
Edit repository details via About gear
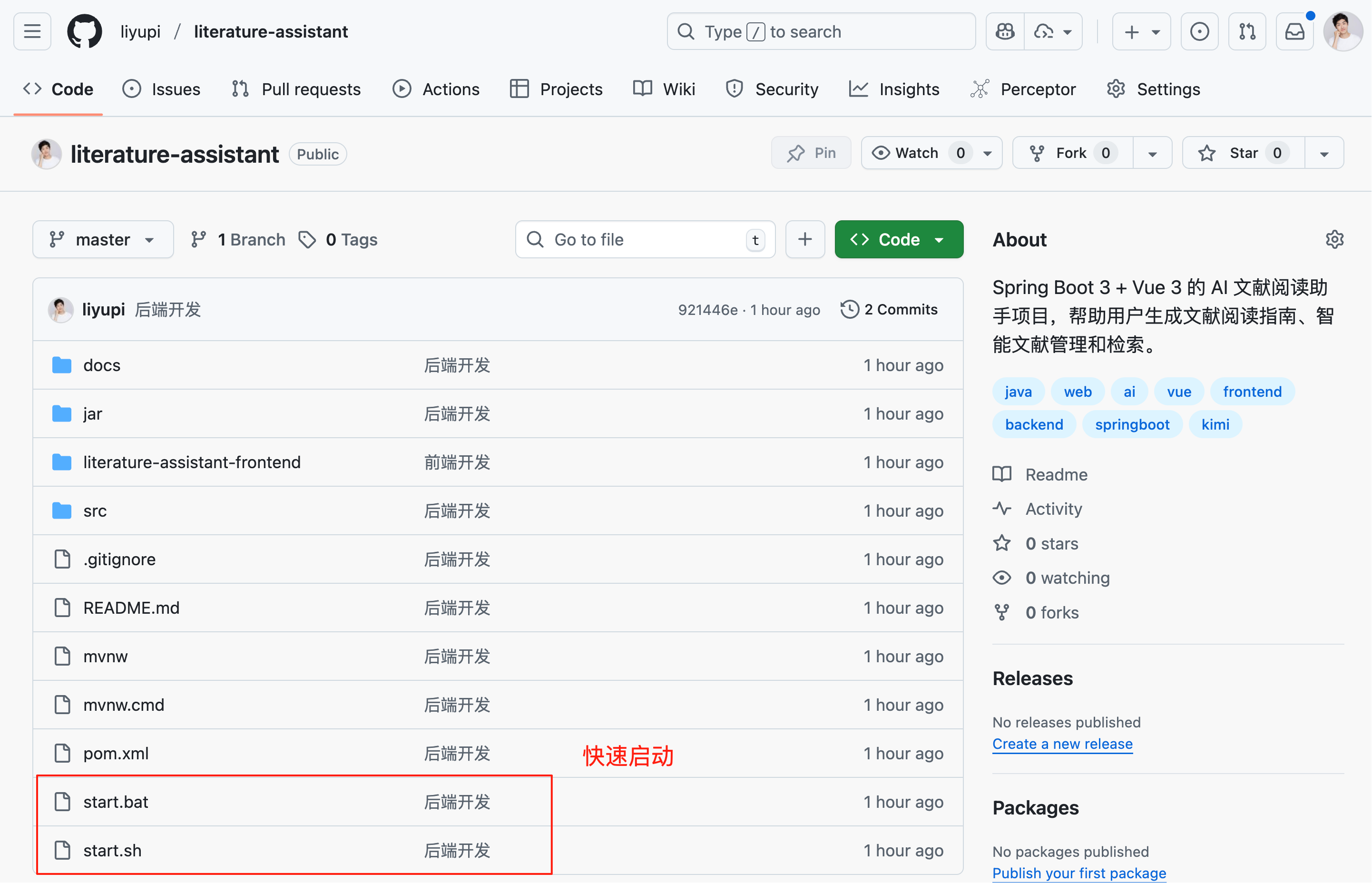click(x=1334, y=240)
